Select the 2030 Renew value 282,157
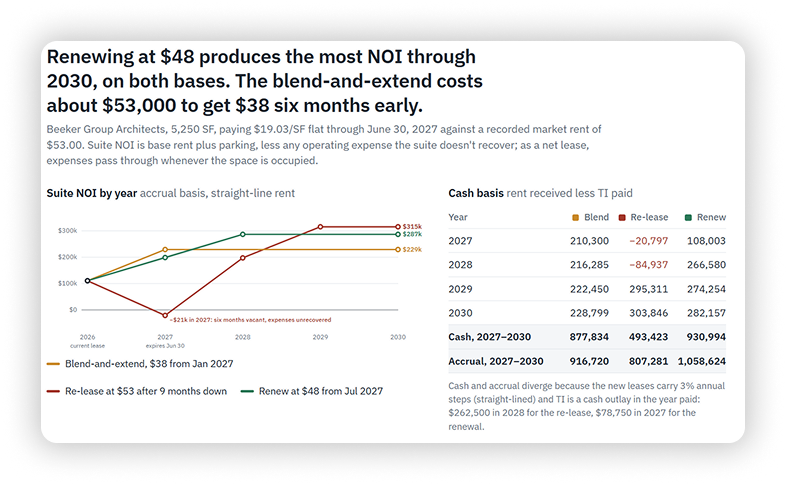Viewport: 786px width, 484px height. click(x=706, y=313)
